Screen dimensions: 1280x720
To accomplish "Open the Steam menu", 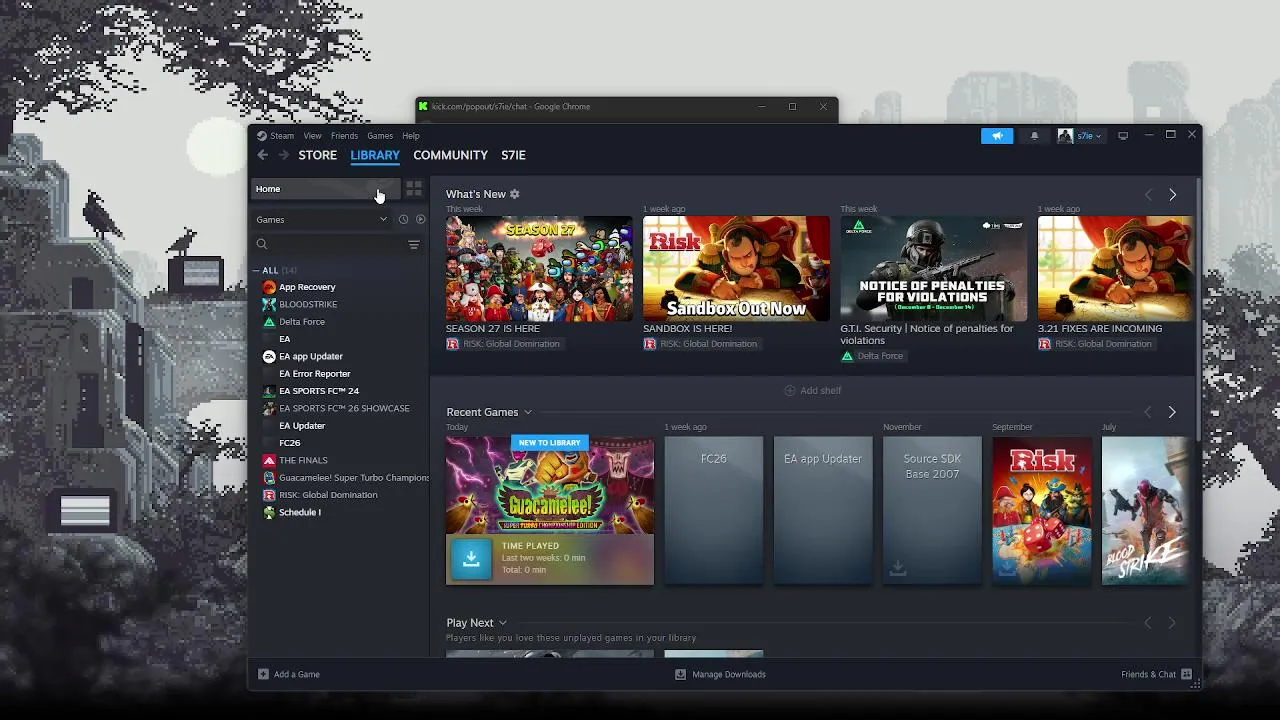I will coord(276,136).
